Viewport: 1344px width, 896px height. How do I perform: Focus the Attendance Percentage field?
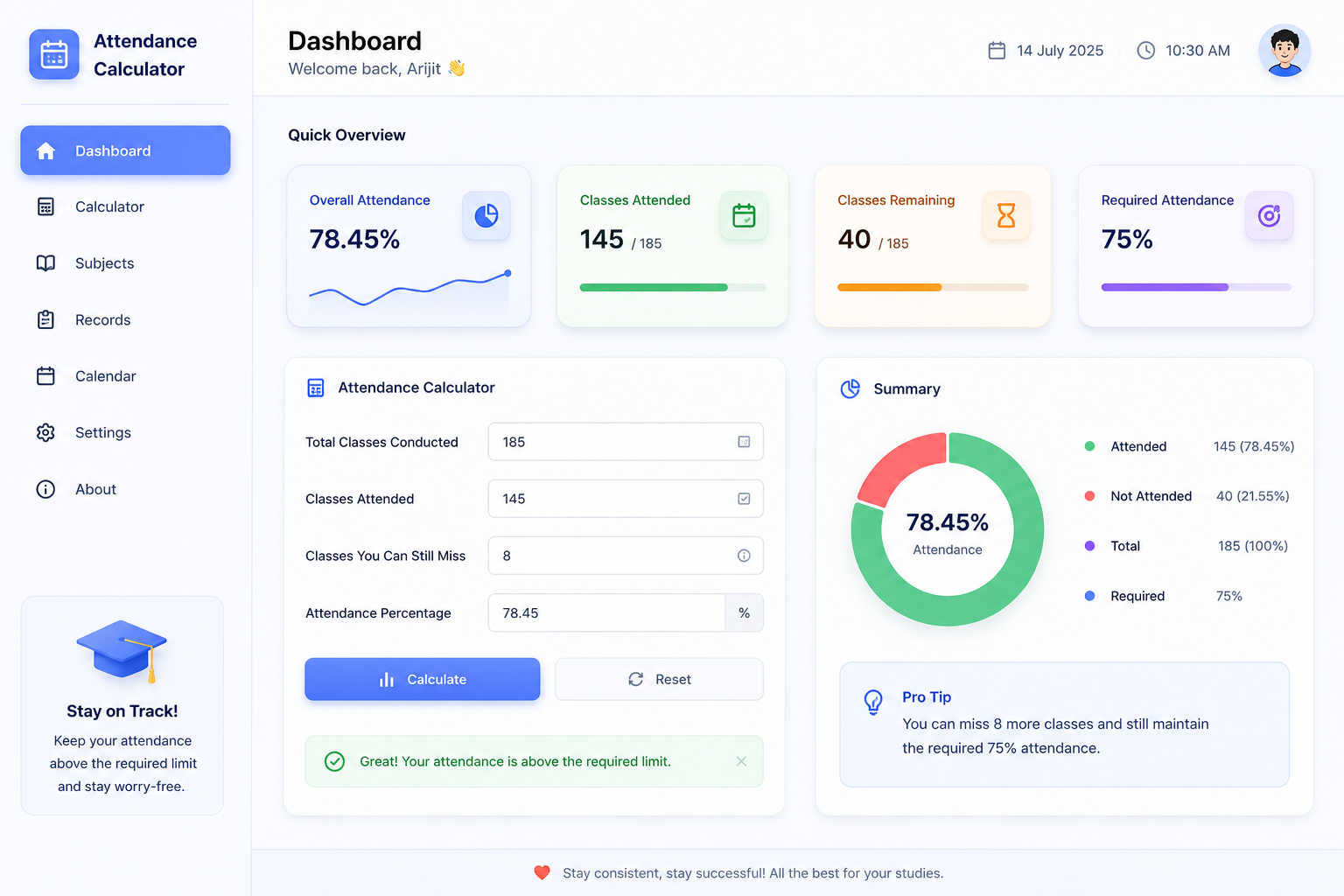coord(606,612)
